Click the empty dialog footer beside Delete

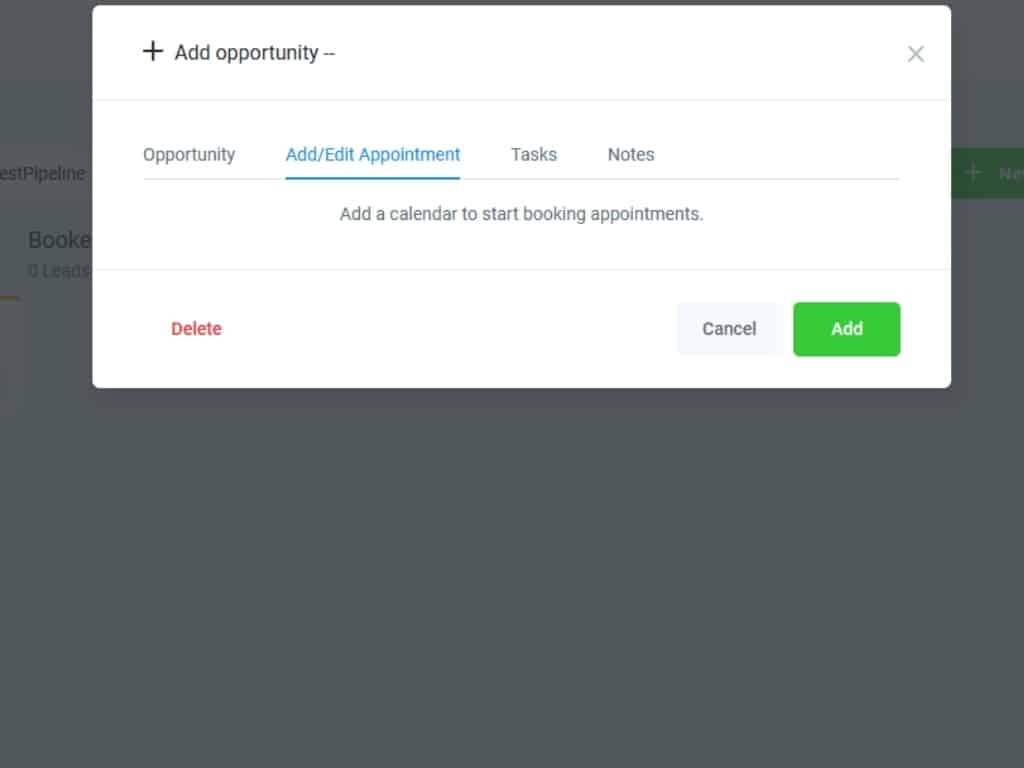coord(450,329)
